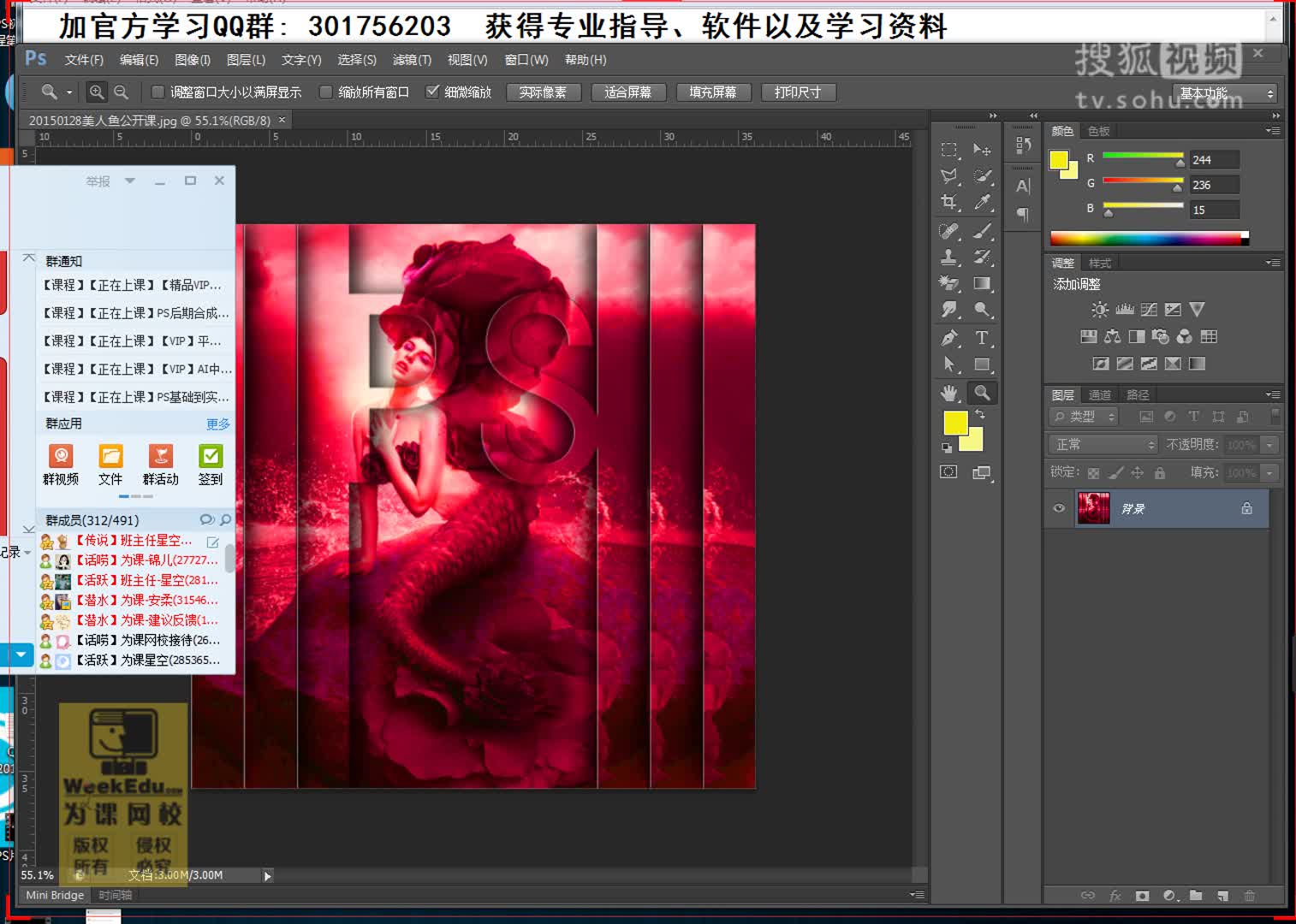Select the Zoom tool in toolbox
This screenshot has height=924, width=1296.
pyautogui.click(x=982, y=393)
